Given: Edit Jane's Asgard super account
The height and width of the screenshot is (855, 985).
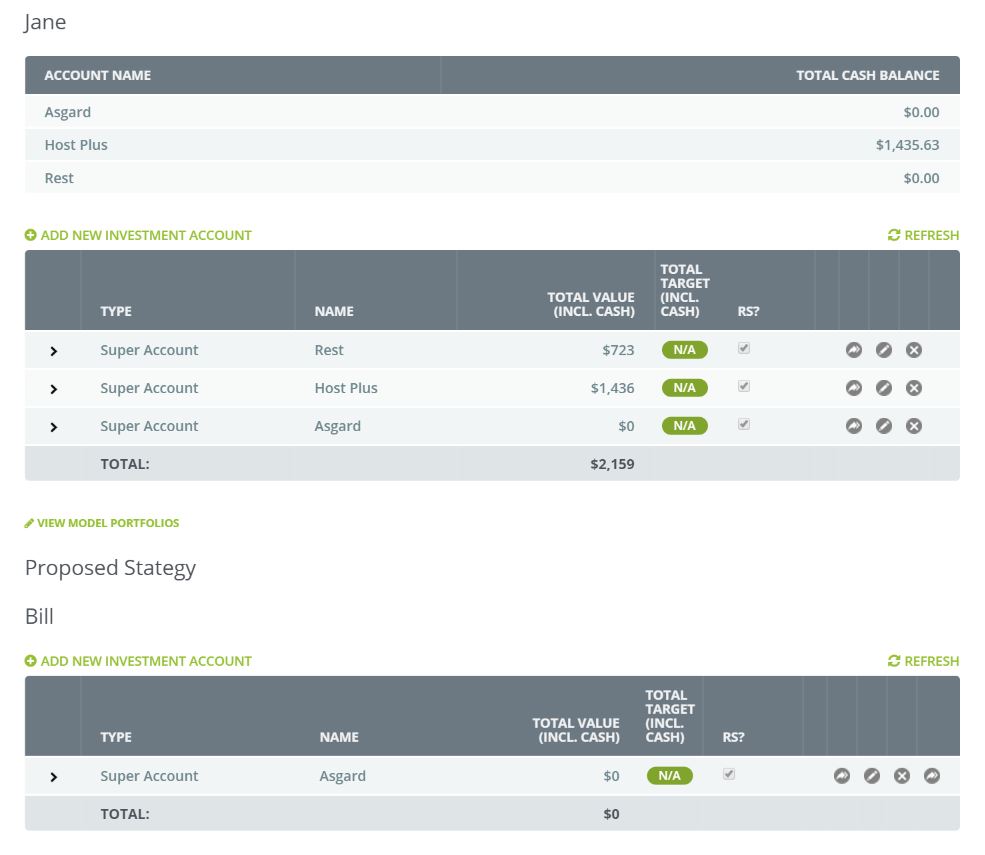Looking at the screenshot, I should (883, 426).
